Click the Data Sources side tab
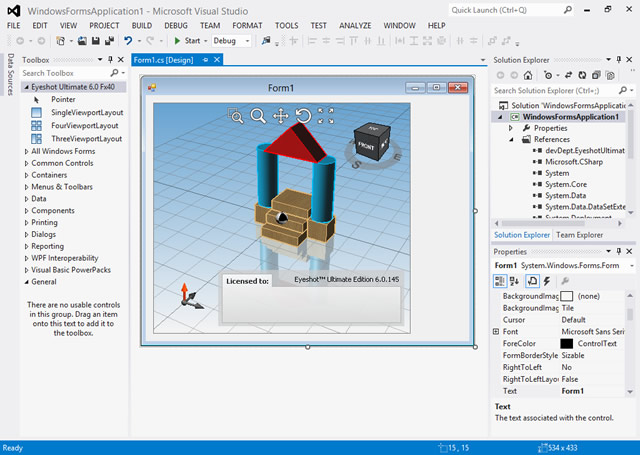The height and width of the screenshot is (455, 640). (x=11, y=74)
